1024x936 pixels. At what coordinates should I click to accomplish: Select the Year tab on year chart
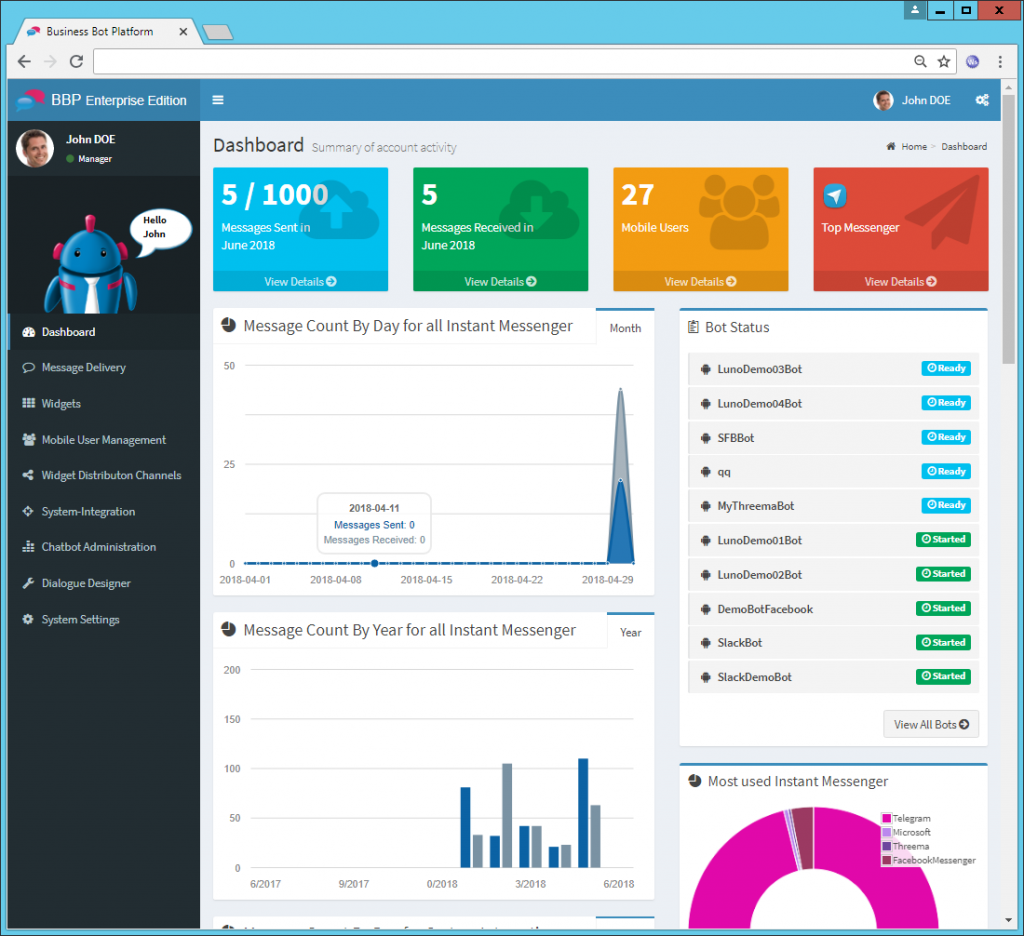pos(630,632)
